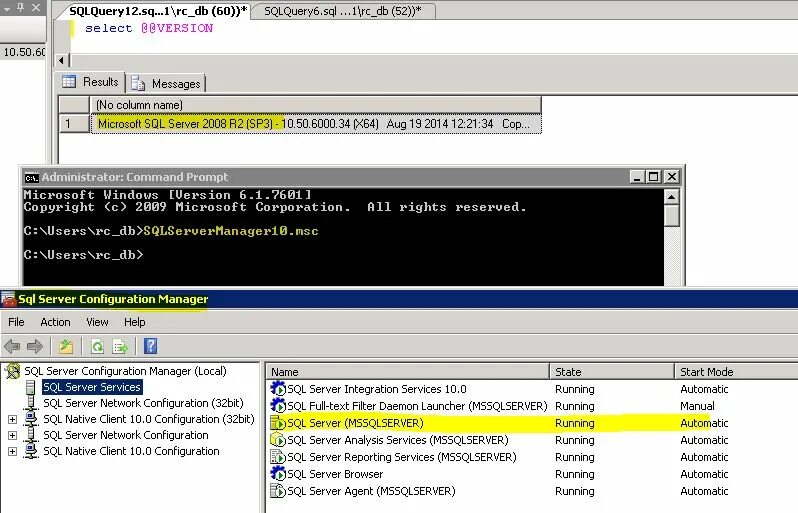
Task: Click the query editor scroll left arrow
Action: 61,61
